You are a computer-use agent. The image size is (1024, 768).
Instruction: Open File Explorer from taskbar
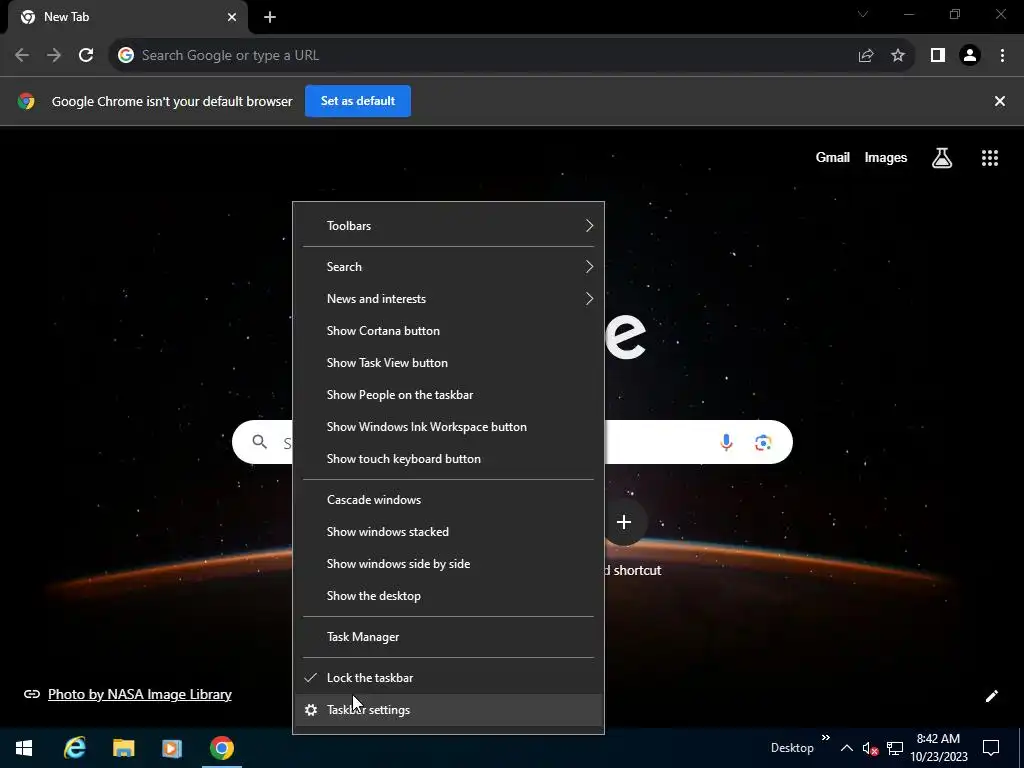[x=123, y=748]
